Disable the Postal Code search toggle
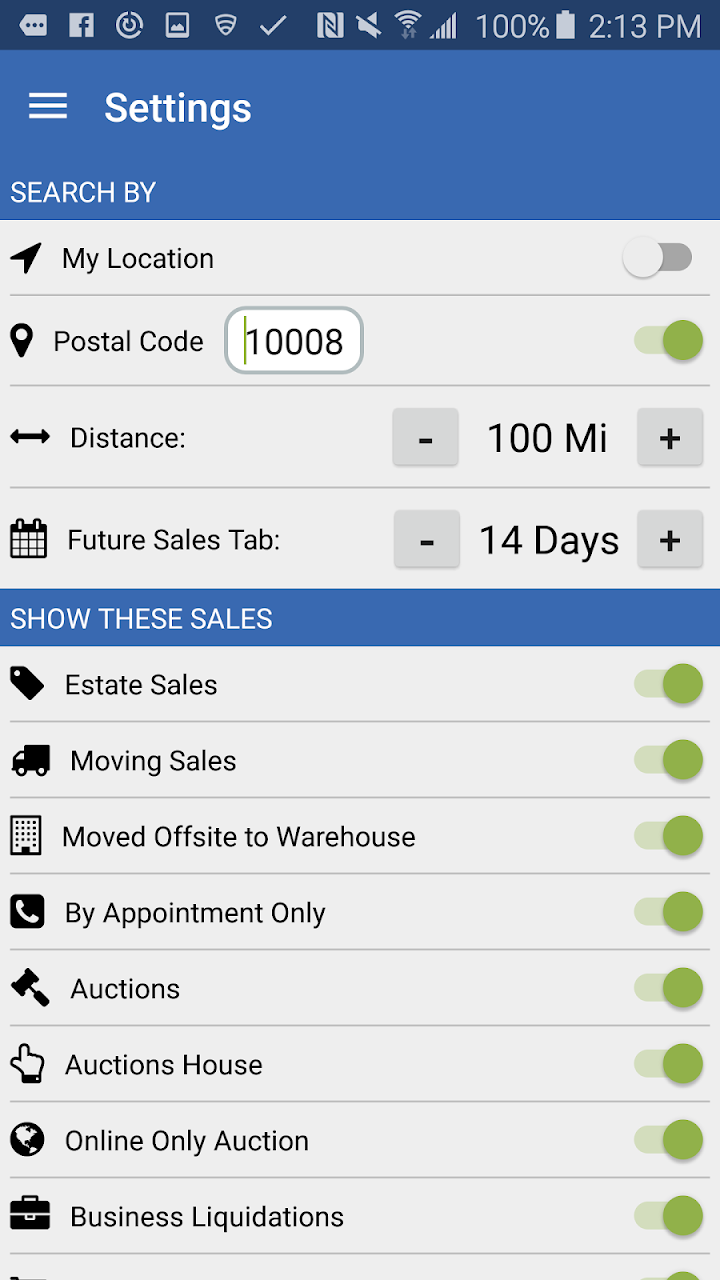 668,341
